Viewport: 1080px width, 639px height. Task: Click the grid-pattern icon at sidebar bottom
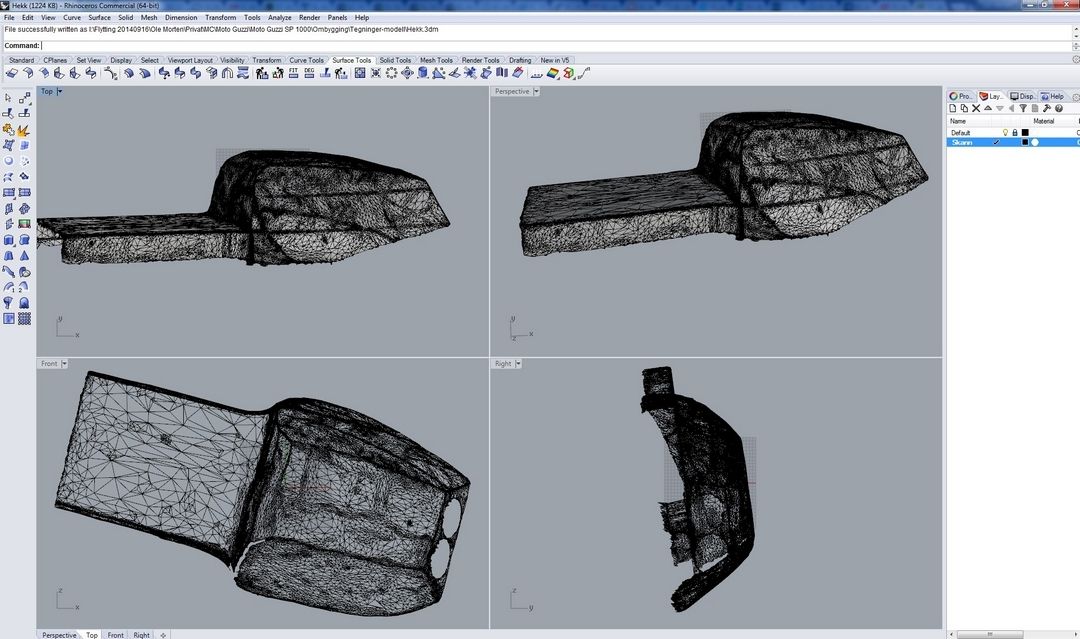click(24, 318)
